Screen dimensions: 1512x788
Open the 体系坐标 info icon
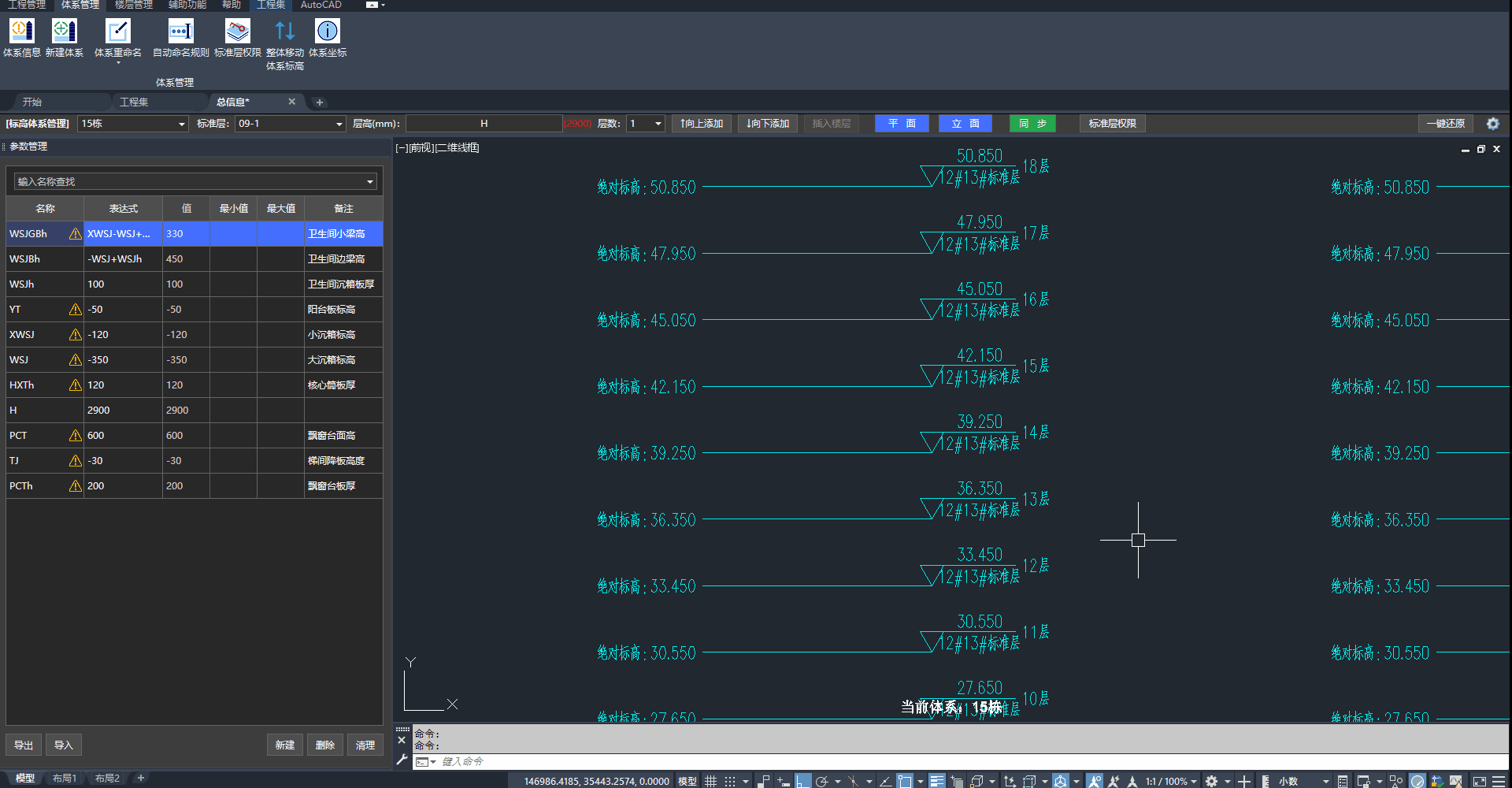point(327,32)
